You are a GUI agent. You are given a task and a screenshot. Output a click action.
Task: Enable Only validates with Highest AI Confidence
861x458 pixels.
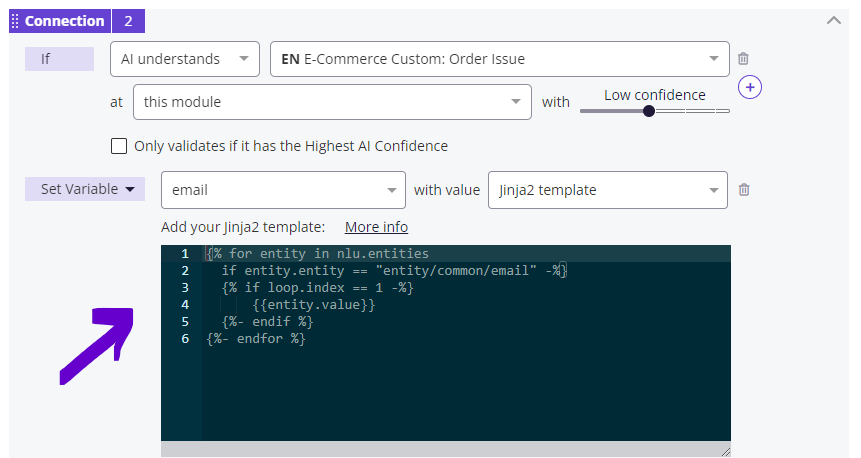pyautogui.click(x=119, y=146)
